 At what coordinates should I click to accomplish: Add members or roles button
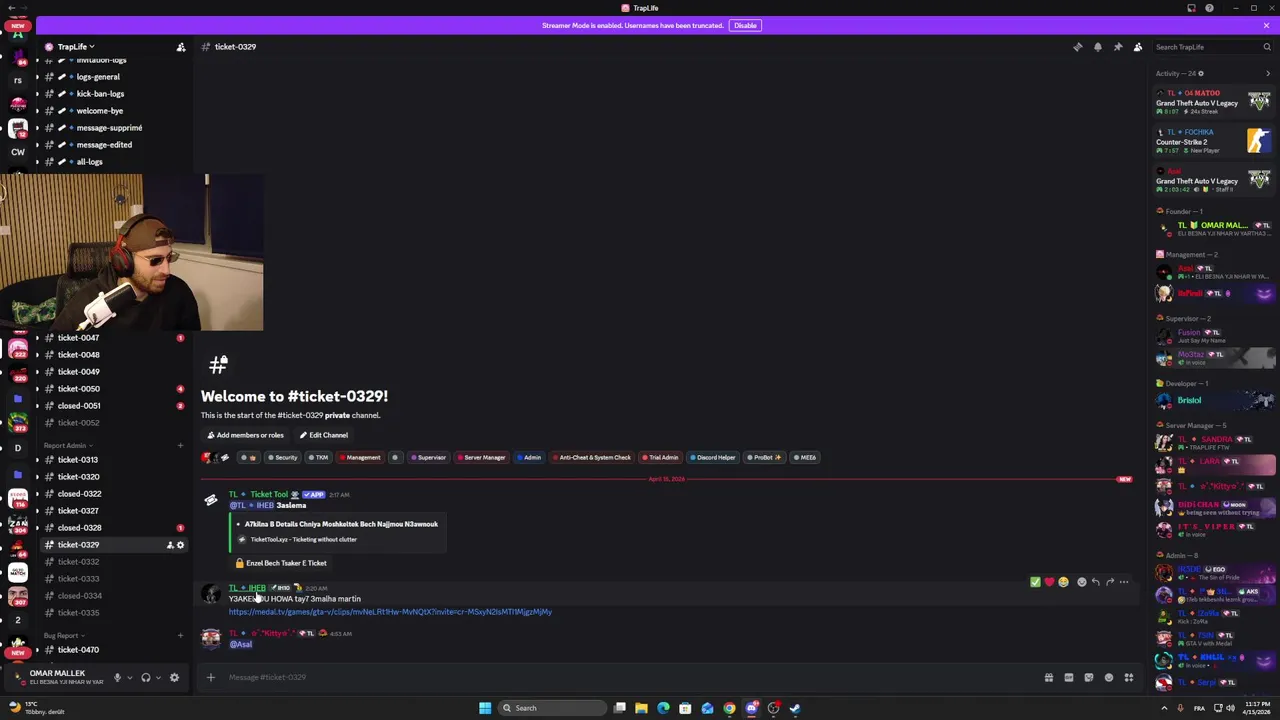click(245, 435)
